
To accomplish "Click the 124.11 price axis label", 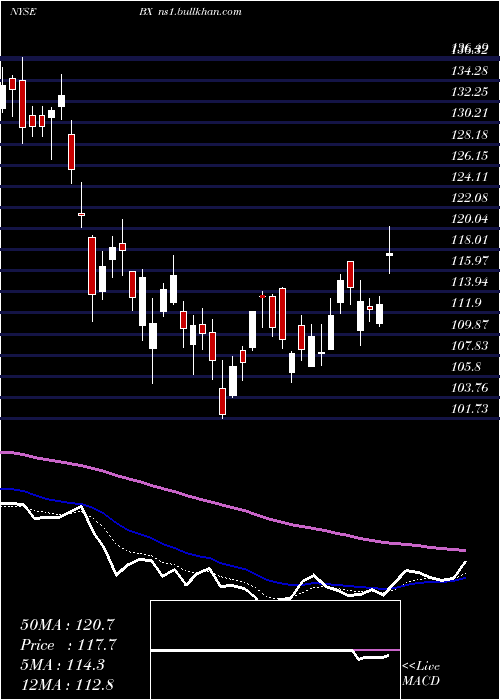I will click(469, 177).
